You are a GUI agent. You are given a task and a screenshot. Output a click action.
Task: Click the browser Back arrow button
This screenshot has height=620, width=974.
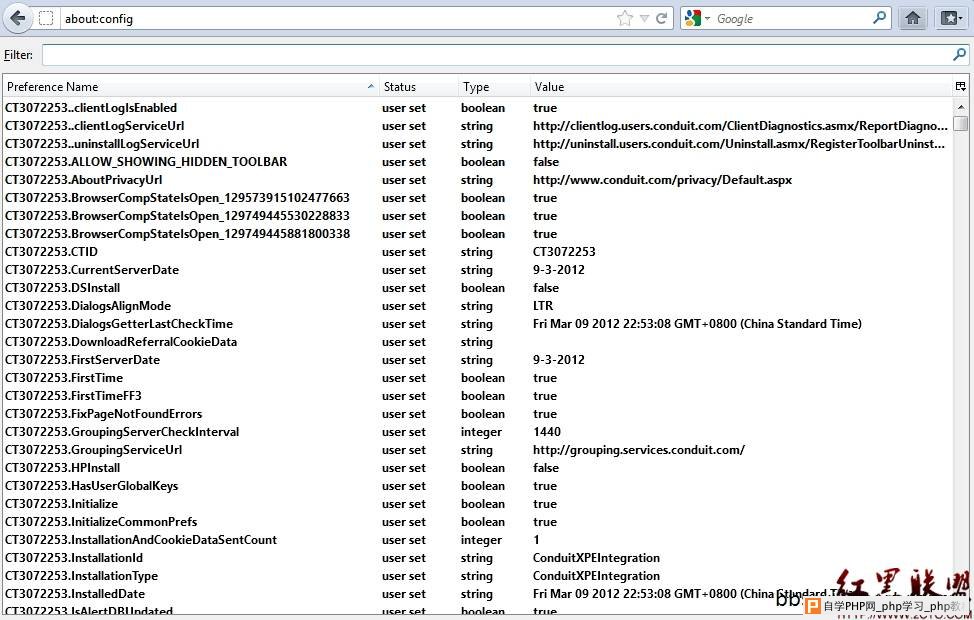click(x=17, y=18)
